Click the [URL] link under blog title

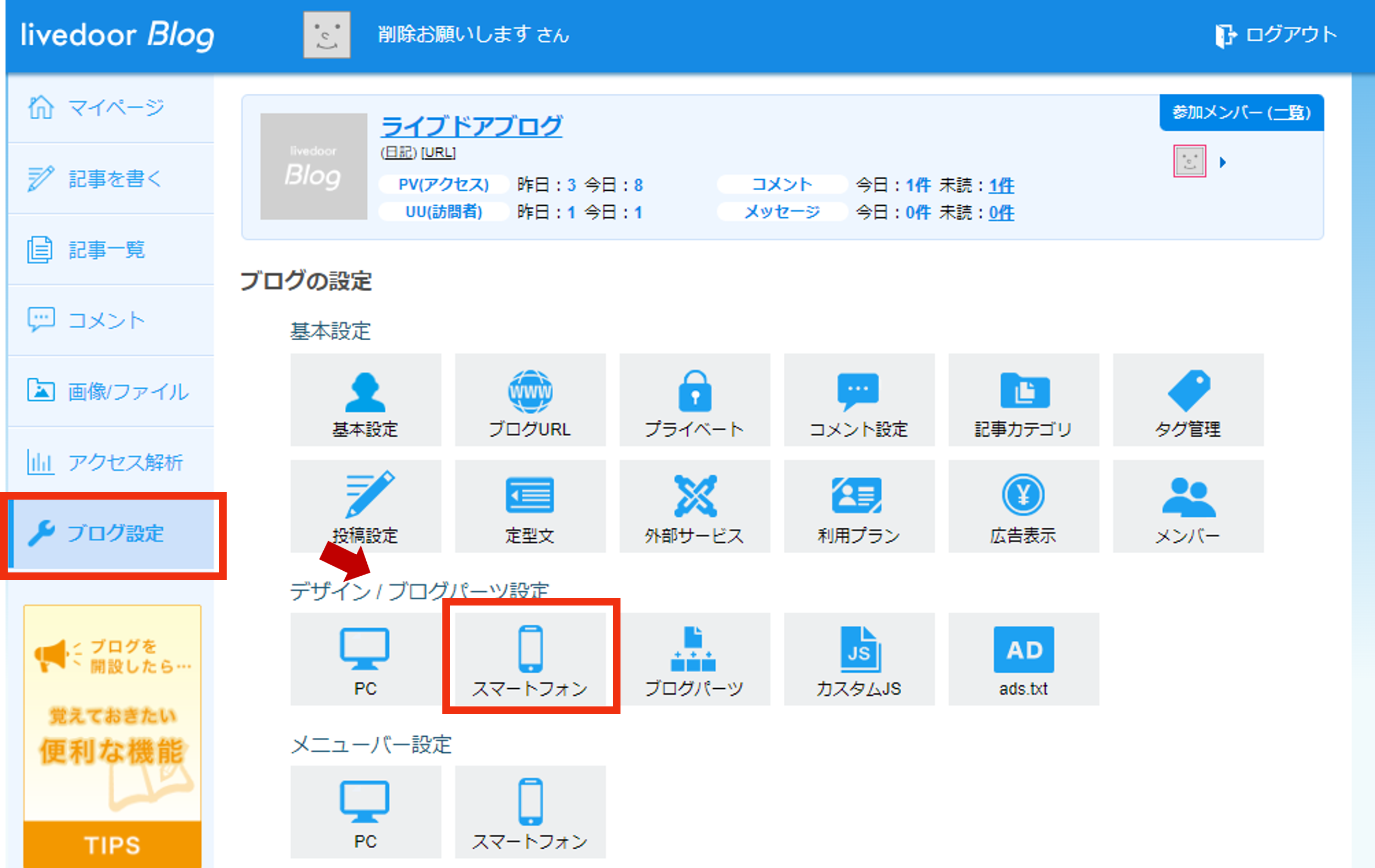pos(438,153)
